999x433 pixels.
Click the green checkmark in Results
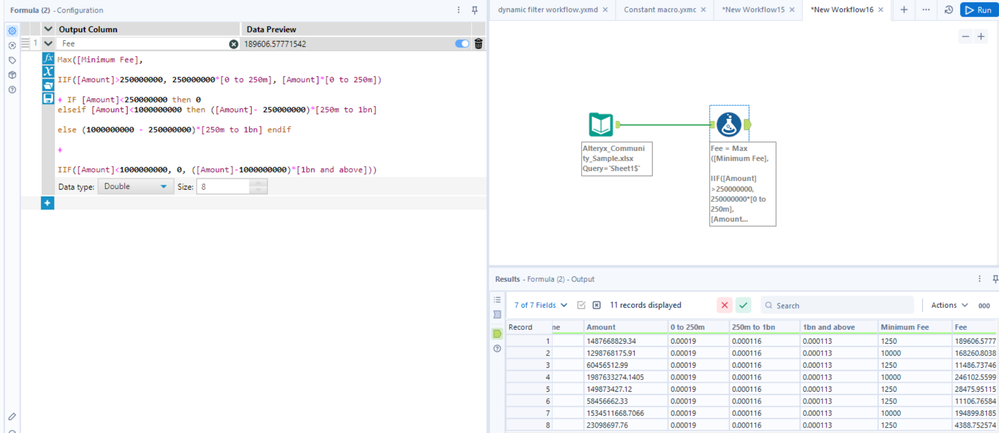tap(743, 305)
